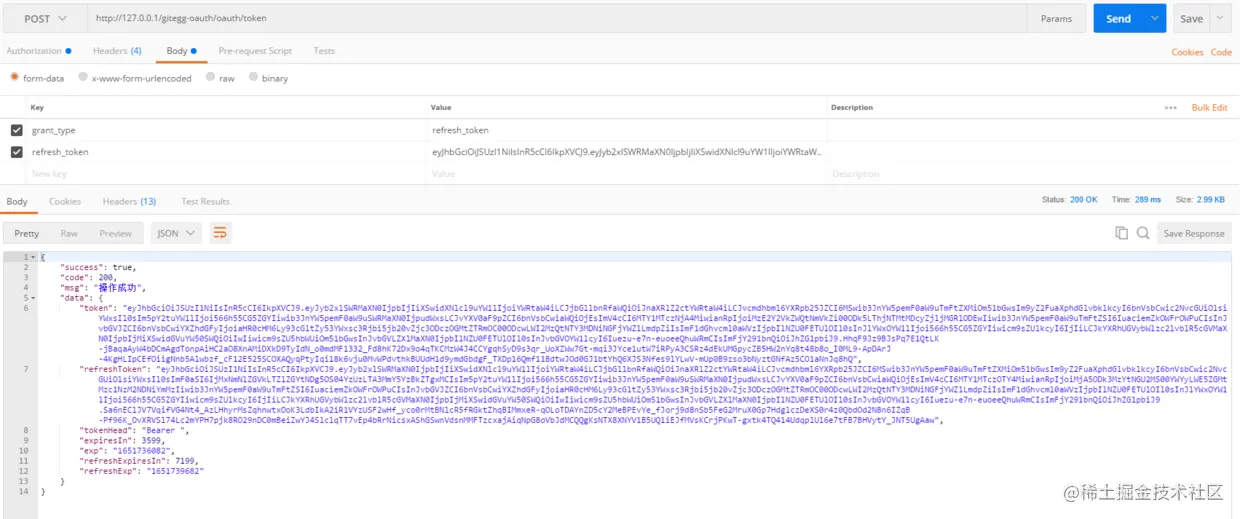The width and height of the screenshot is (1240, 519).
Task: Enable or disable the grant_type row checkbox
Action: 17,131
